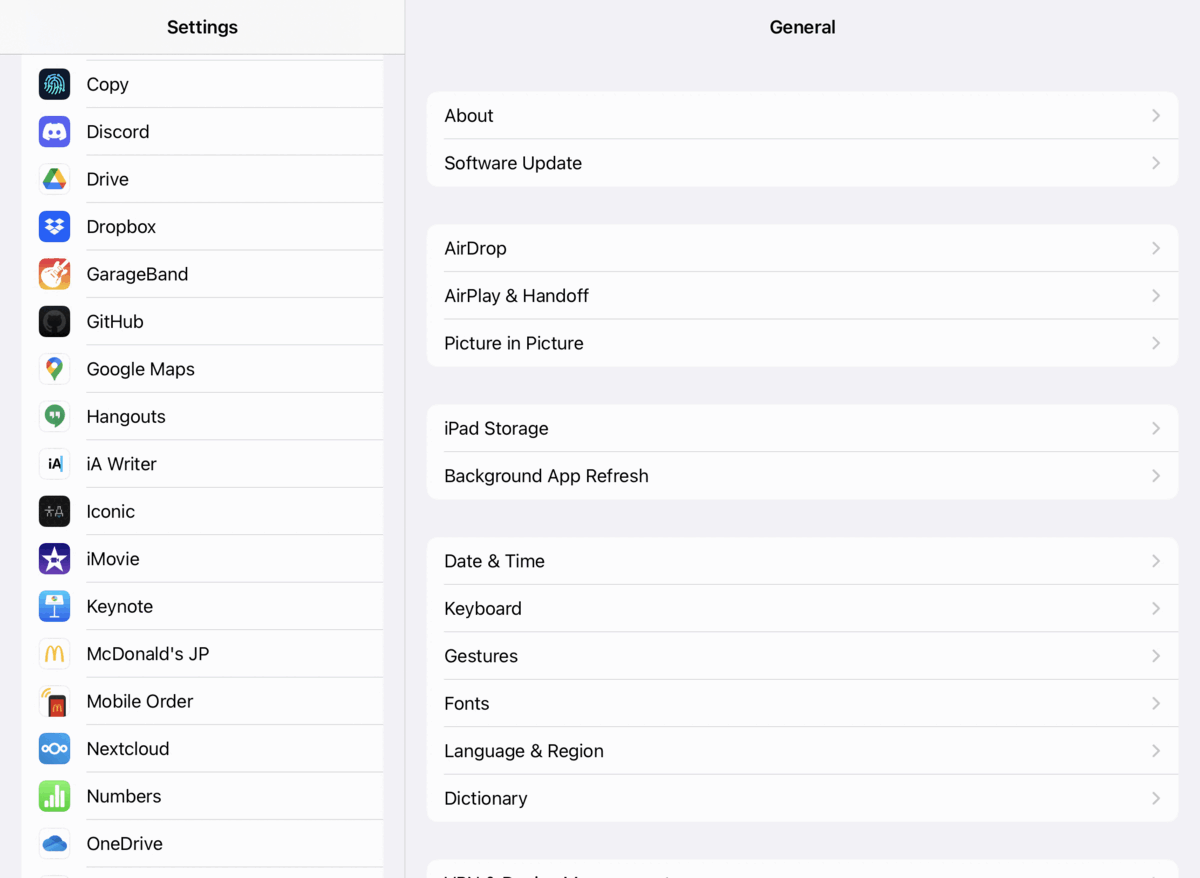Select "Numbers" in the sidebar
Image resolution: width=1200 pixels, height=878 pixels.
(x=124, y=796)
